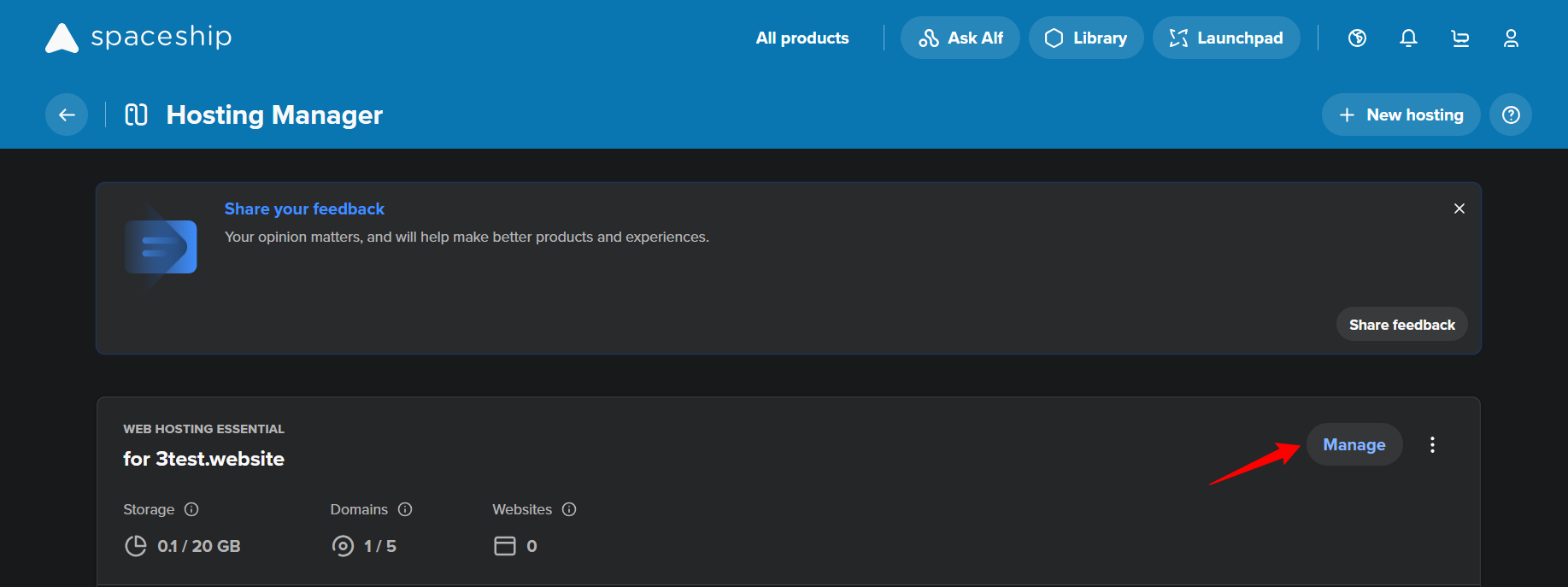Open user account icon

pyautogui.click(x=1511, y=38)
